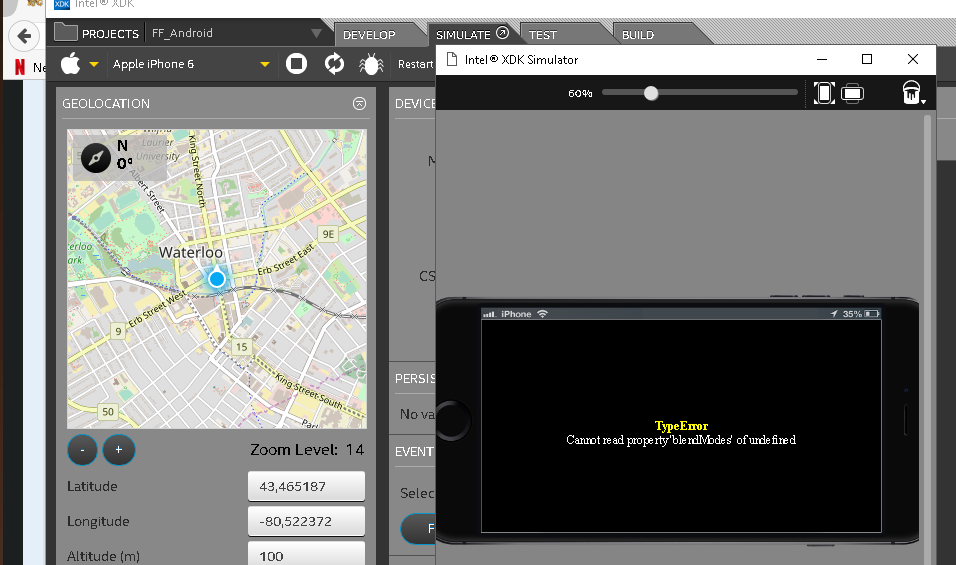The image size is (956, 565).
Task: Open the skin paint bucket dropdown
Action: (913, 93)
